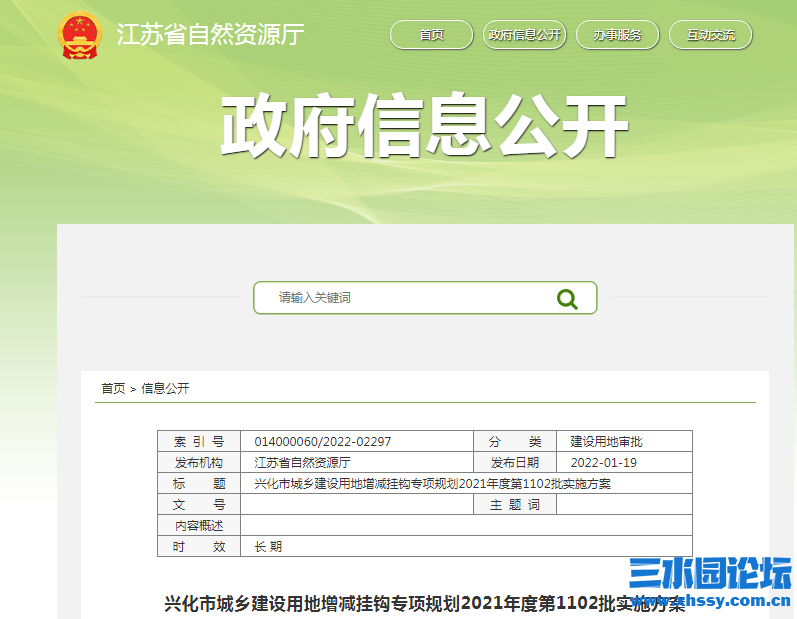Click the 发布机构 label cell

click(199, 462)
